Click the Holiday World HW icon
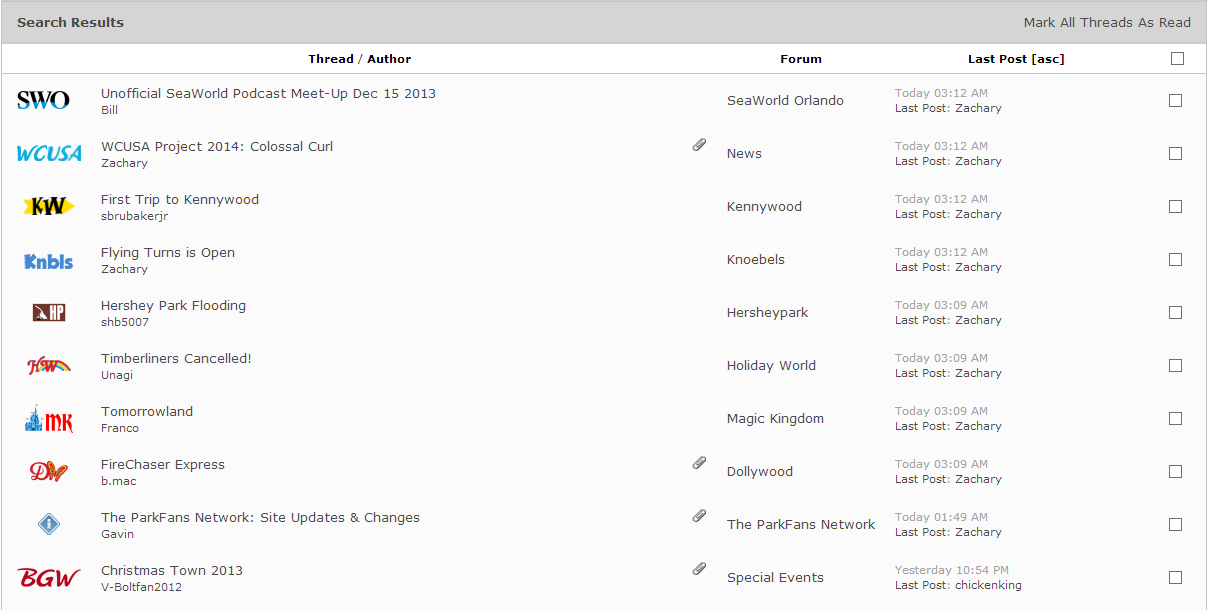 48,366
